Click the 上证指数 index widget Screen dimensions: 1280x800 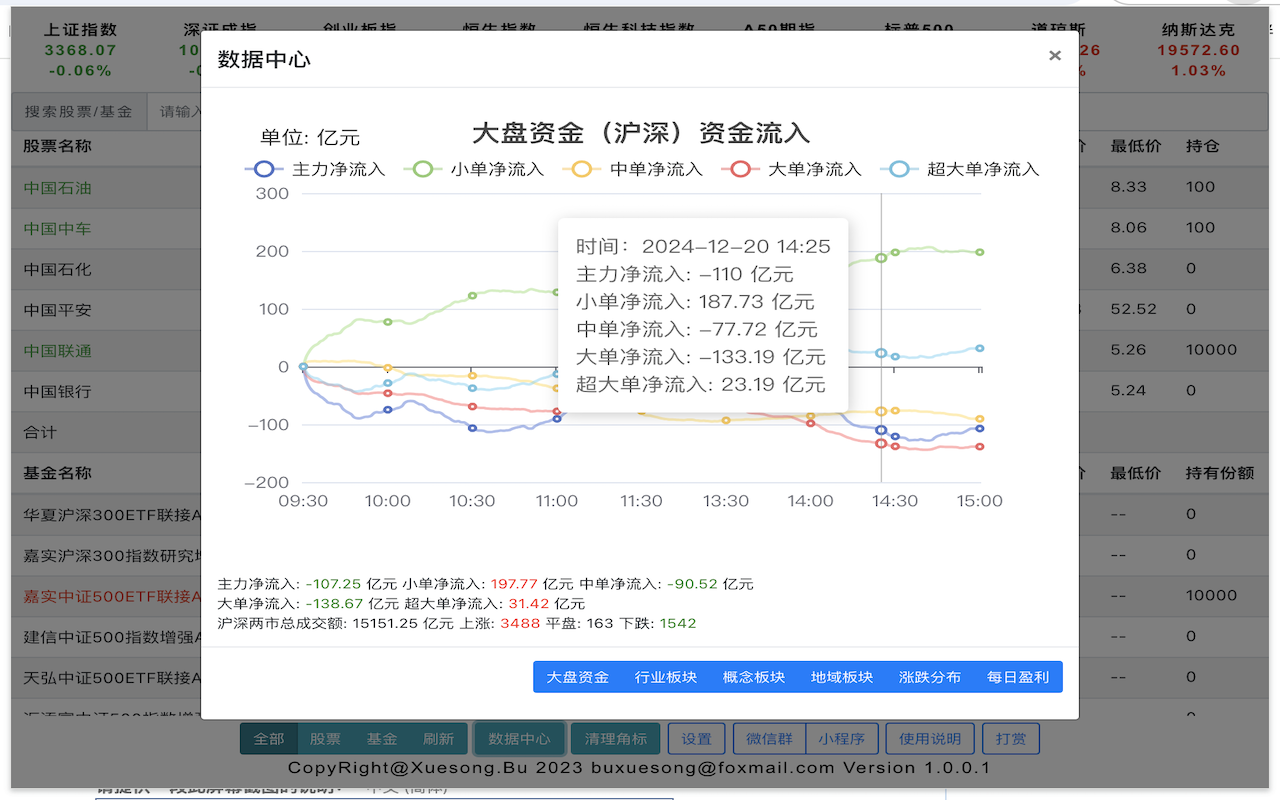click(x=80, y=50)
